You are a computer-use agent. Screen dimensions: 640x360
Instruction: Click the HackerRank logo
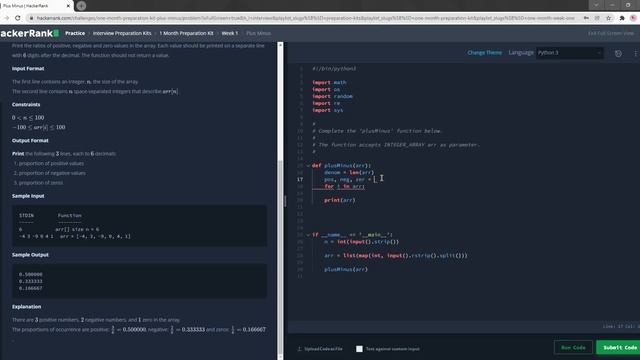[30, 33]
